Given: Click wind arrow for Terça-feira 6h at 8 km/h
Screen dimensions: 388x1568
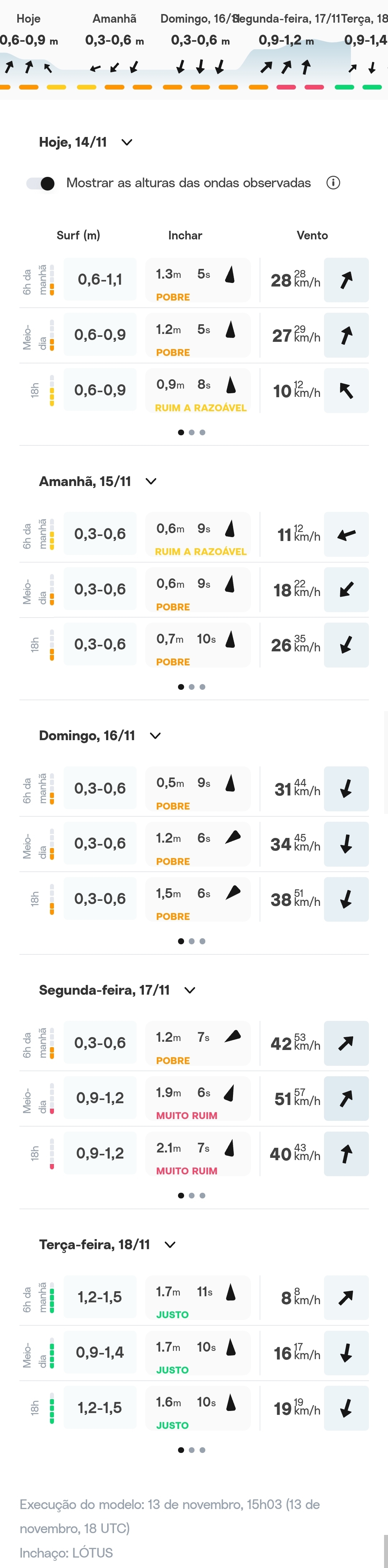Looking at the screenshot, I should tap(346, 1298).
